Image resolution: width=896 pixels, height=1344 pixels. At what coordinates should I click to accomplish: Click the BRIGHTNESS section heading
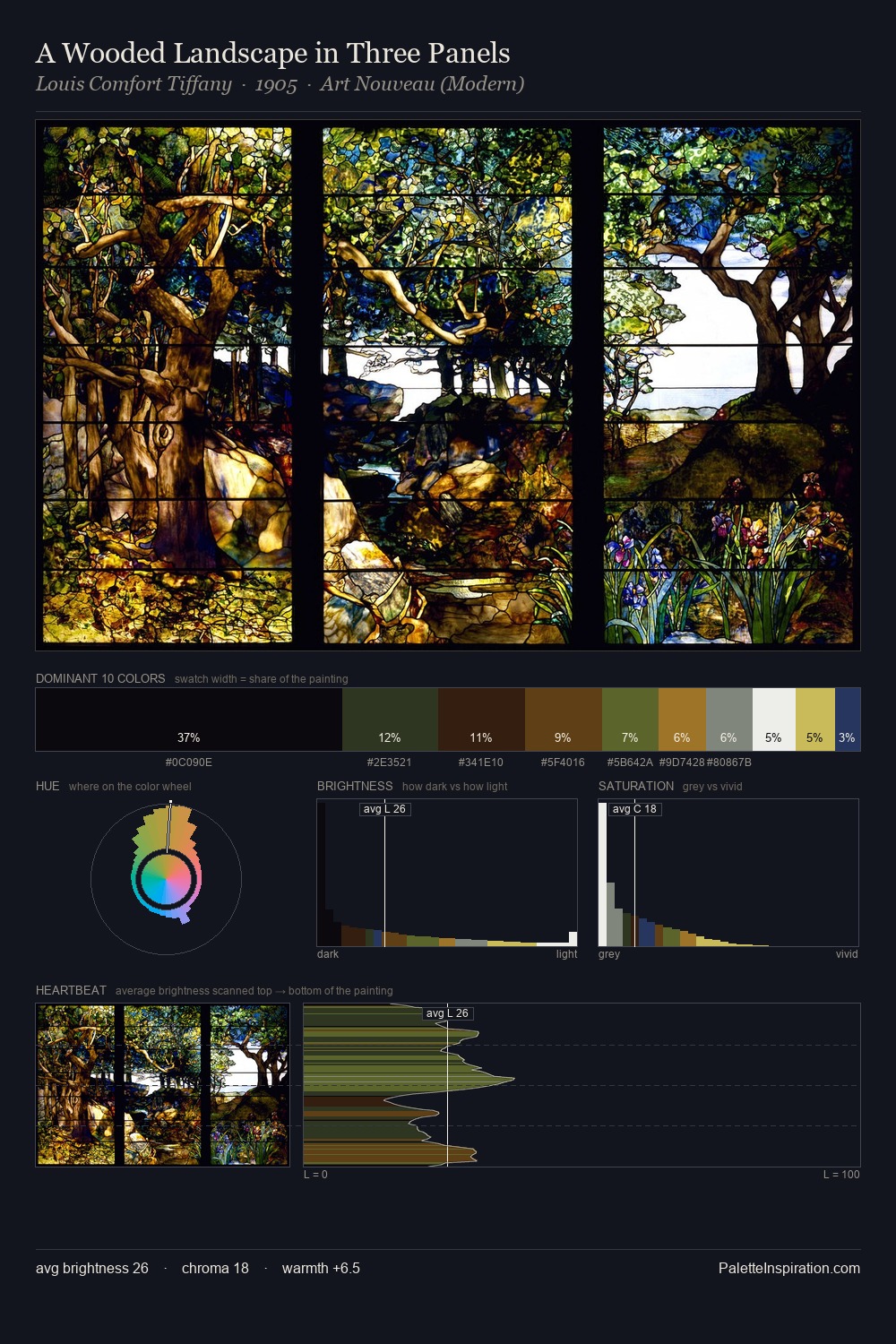coord(355,787)
